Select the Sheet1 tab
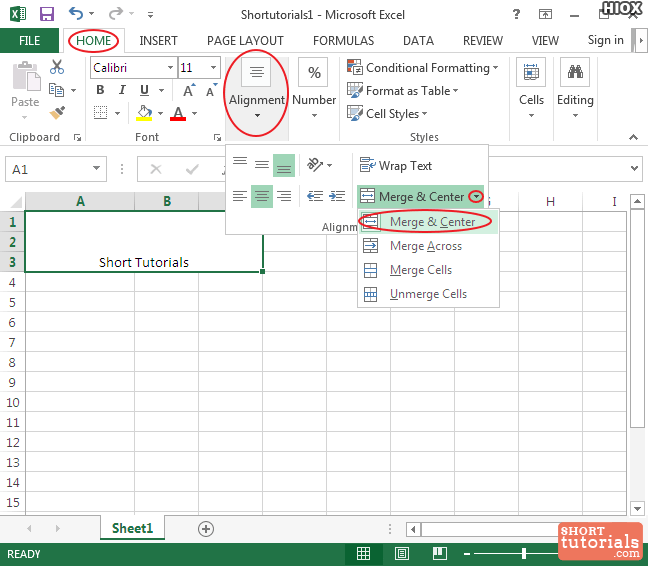 pos(132,528)
